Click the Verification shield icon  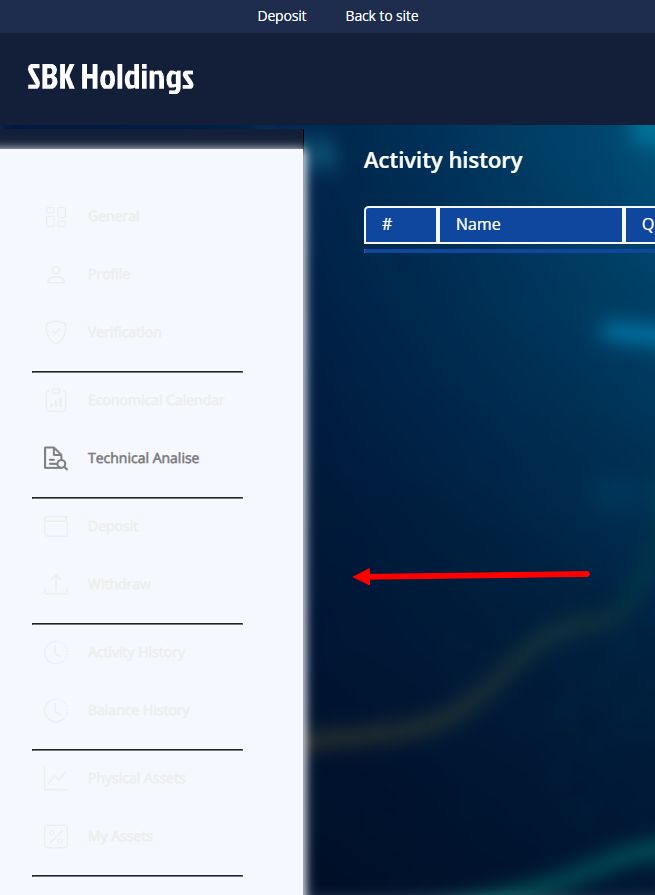pyautogui.click(x=56, y=332)
